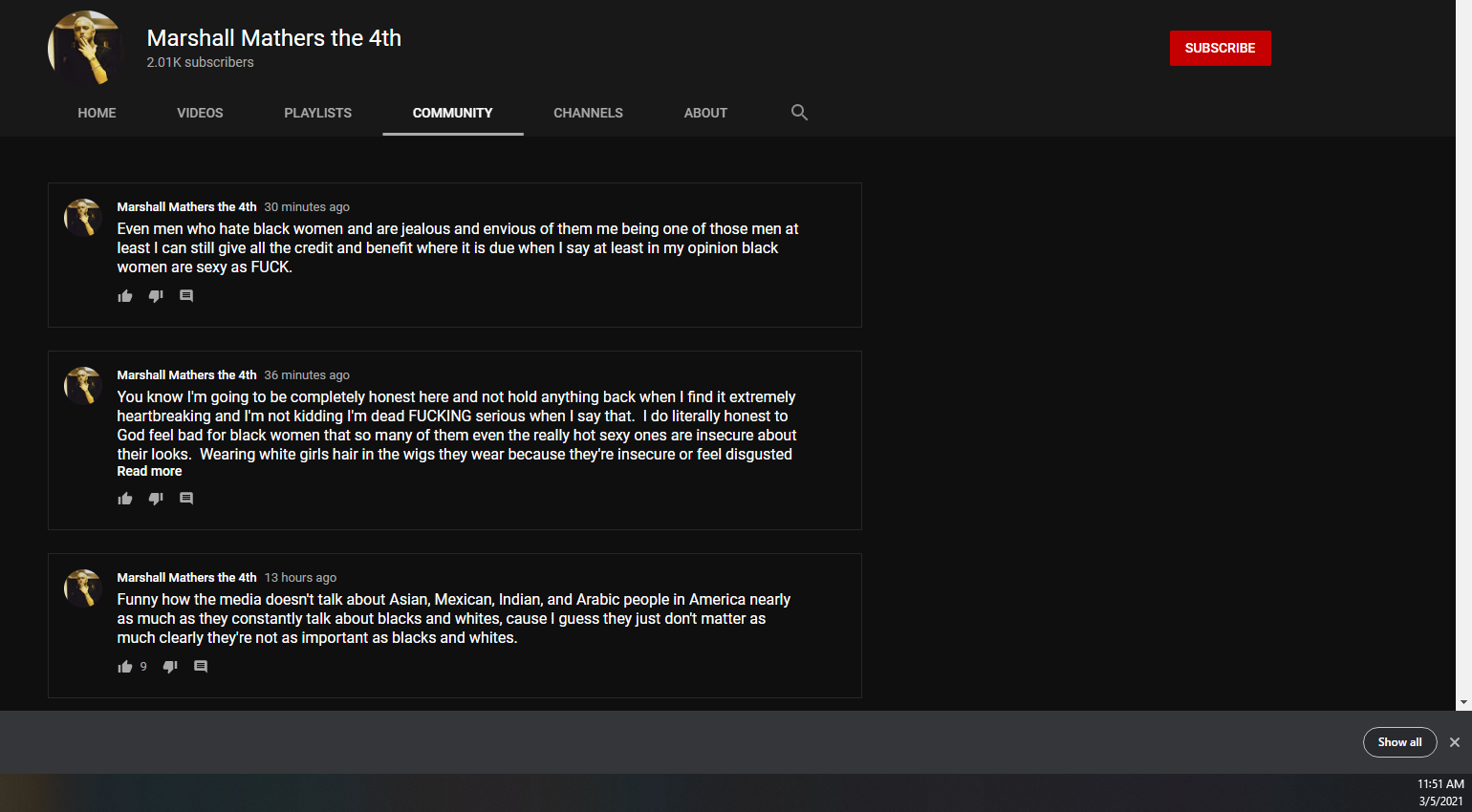Image resolution: width=1472 pixels, height=812 pixels.
Task: Subscribe to Marshall Mathers the 4th
Action: (x=1221, y=48)
